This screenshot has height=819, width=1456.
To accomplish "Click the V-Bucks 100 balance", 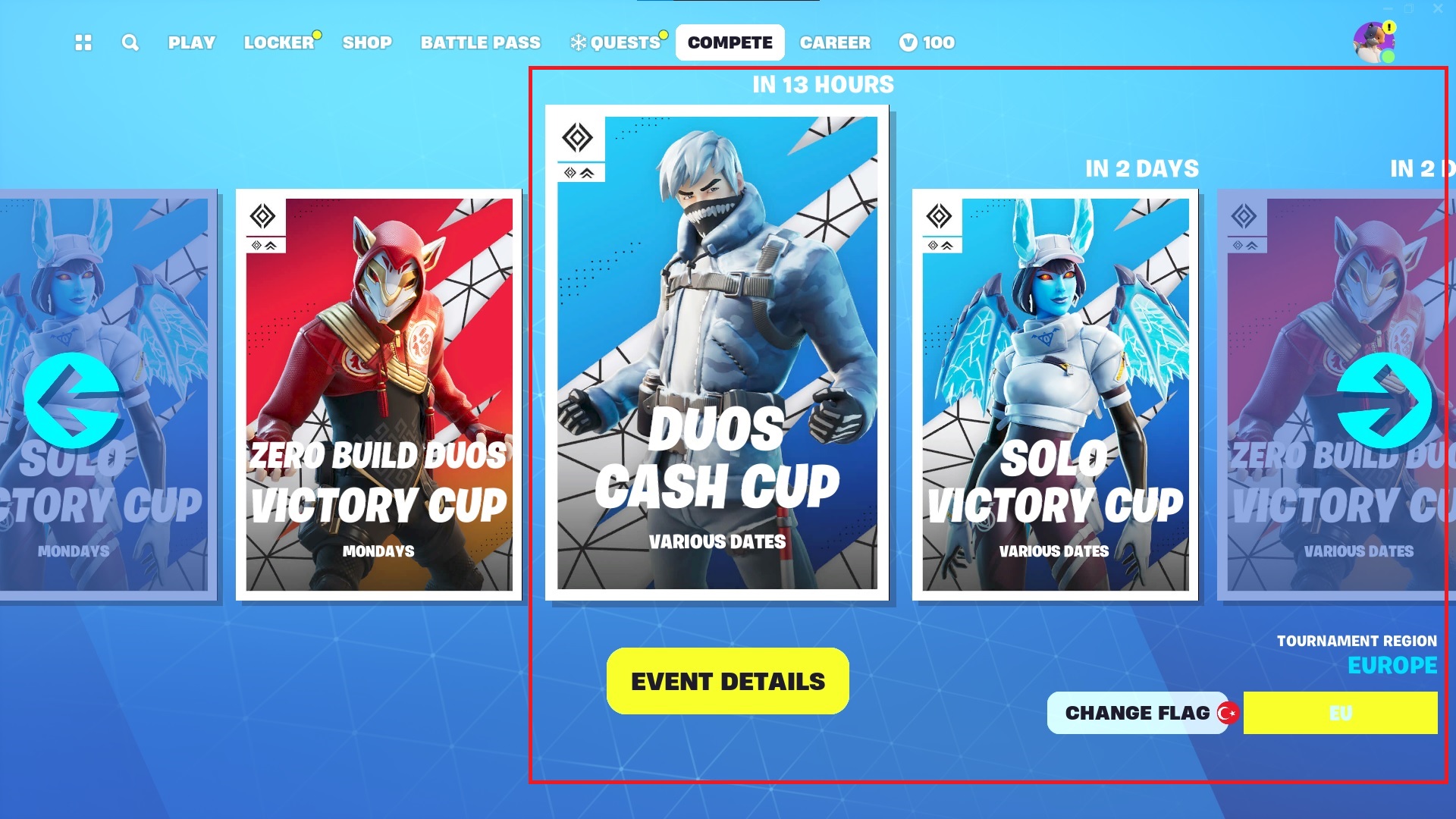I will click(927, 42).
